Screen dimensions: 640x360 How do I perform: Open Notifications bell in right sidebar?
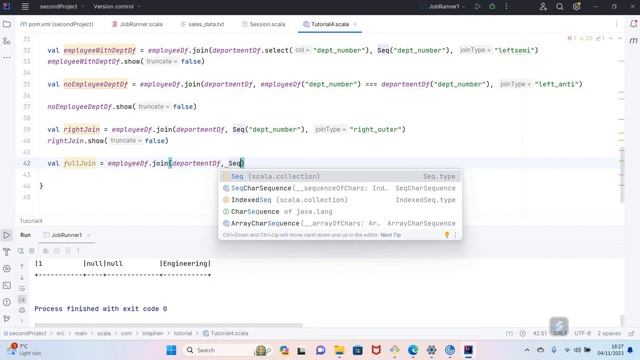[x=633, y=24]
